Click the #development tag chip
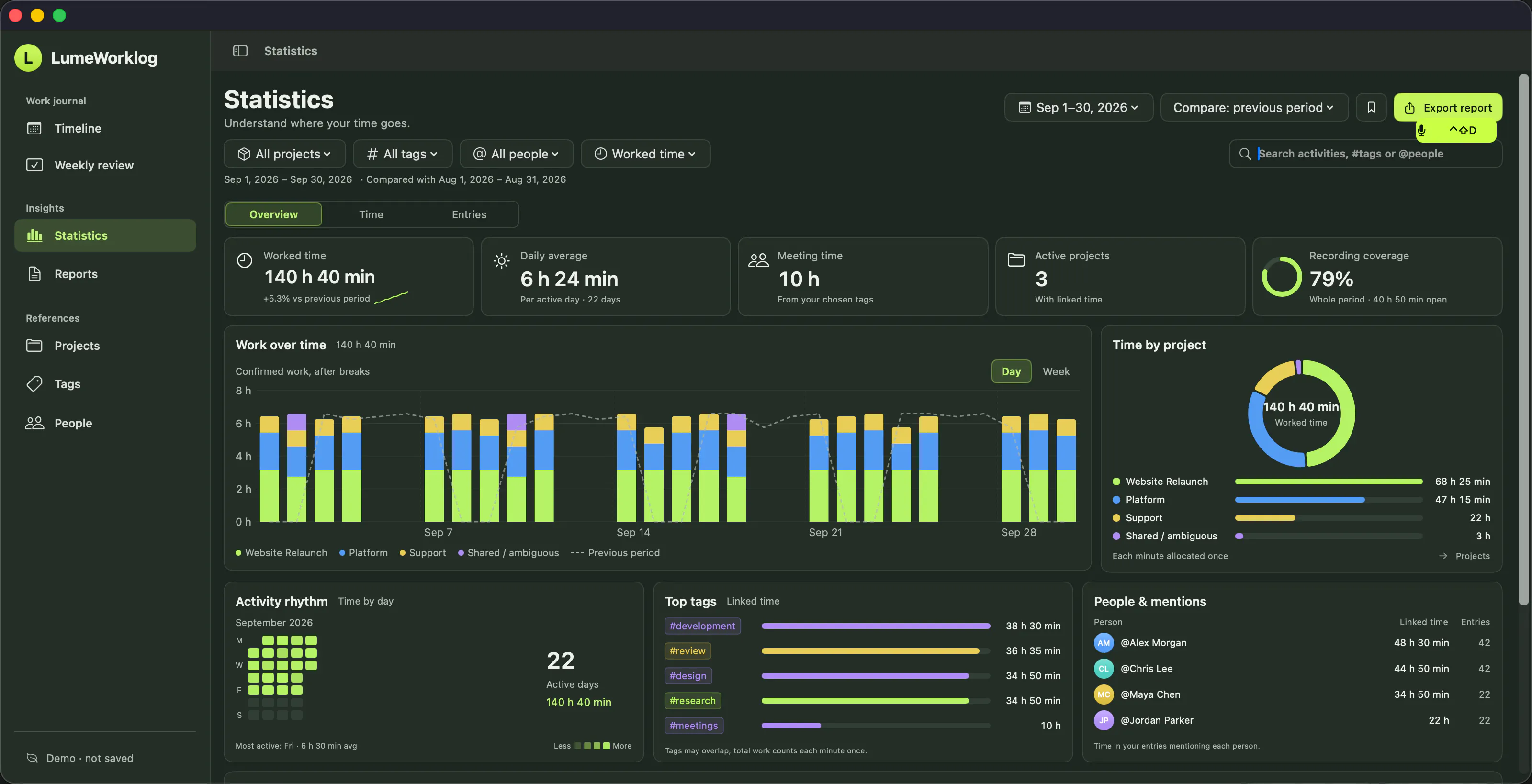Screen dimensions: 1532x784 [x=702, y=626]
